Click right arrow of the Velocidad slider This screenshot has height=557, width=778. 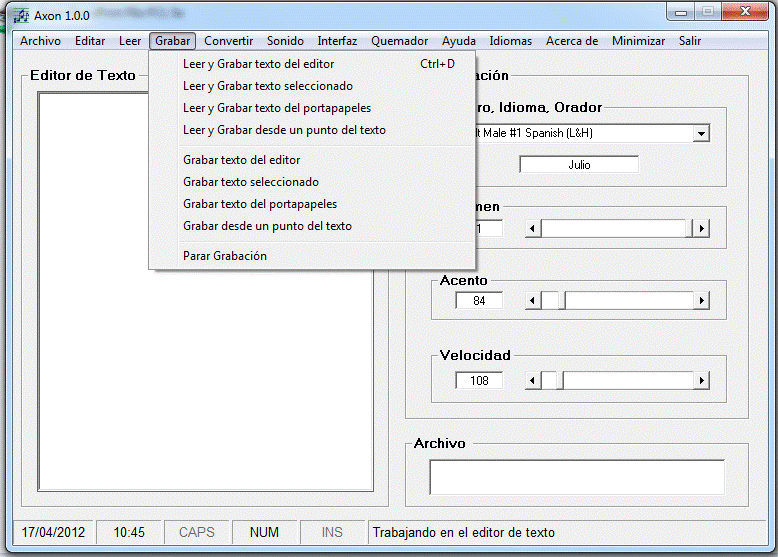click(702, 381)
